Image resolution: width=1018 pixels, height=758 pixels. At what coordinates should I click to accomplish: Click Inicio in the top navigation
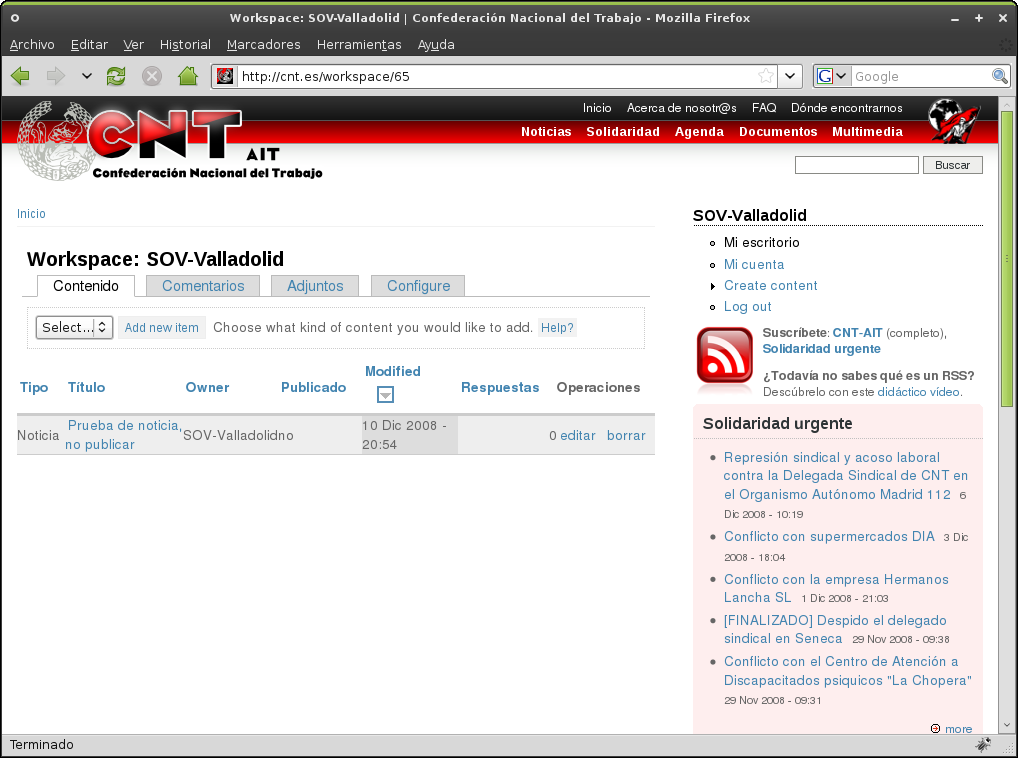click(597, 108)
